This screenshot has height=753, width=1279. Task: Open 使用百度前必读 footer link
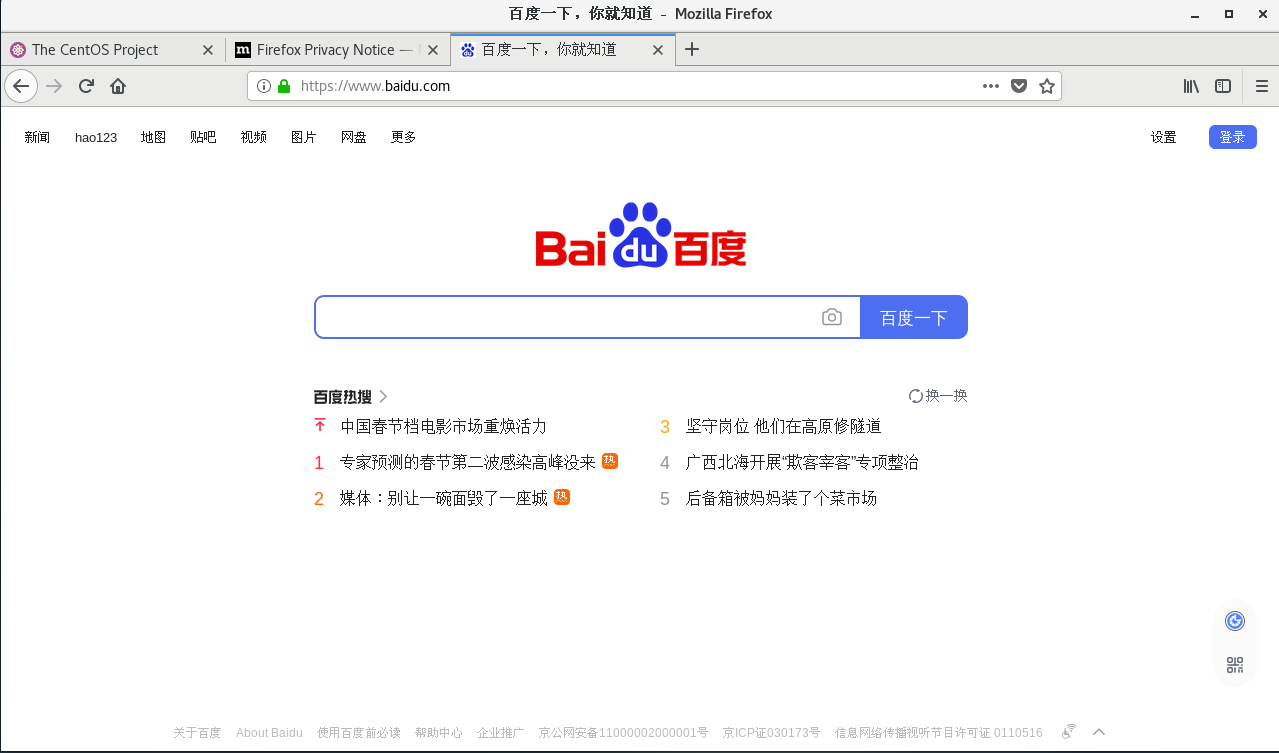tap(358, 733)
